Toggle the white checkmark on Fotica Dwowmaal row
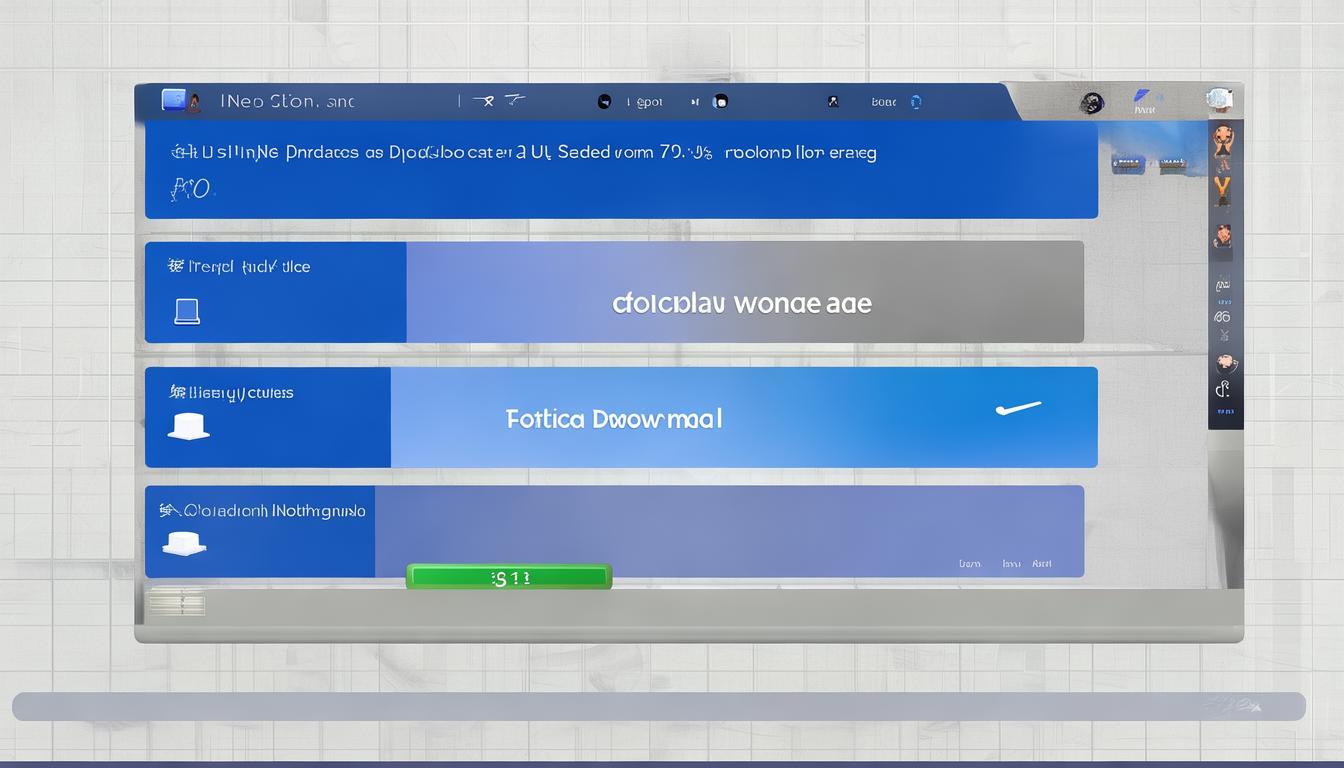This screenshot has width=1344, height=768. 1018,408
